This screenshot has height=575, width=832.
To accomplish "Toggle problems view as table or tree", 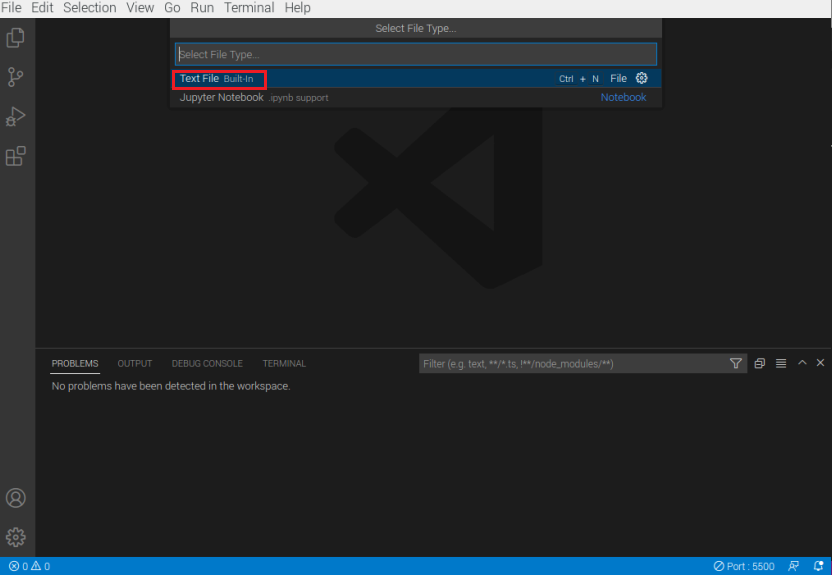I will pos(781,363).
